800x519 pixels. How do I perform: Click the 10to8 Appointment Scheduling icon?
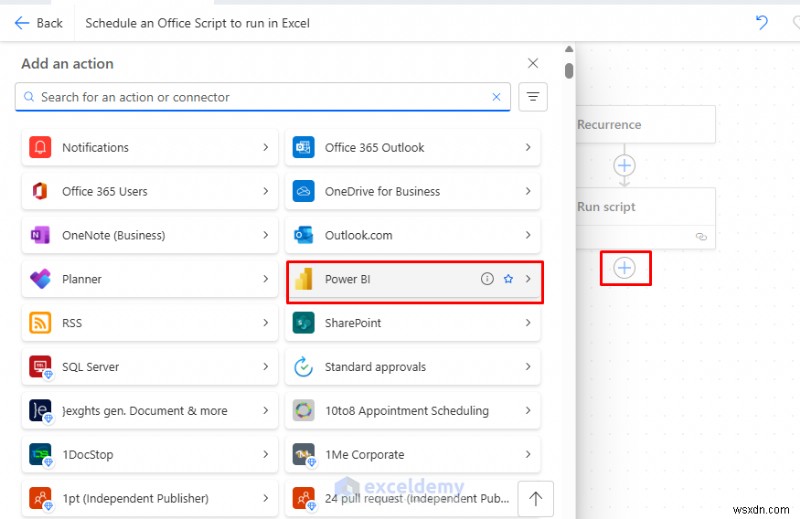[303, 411]
